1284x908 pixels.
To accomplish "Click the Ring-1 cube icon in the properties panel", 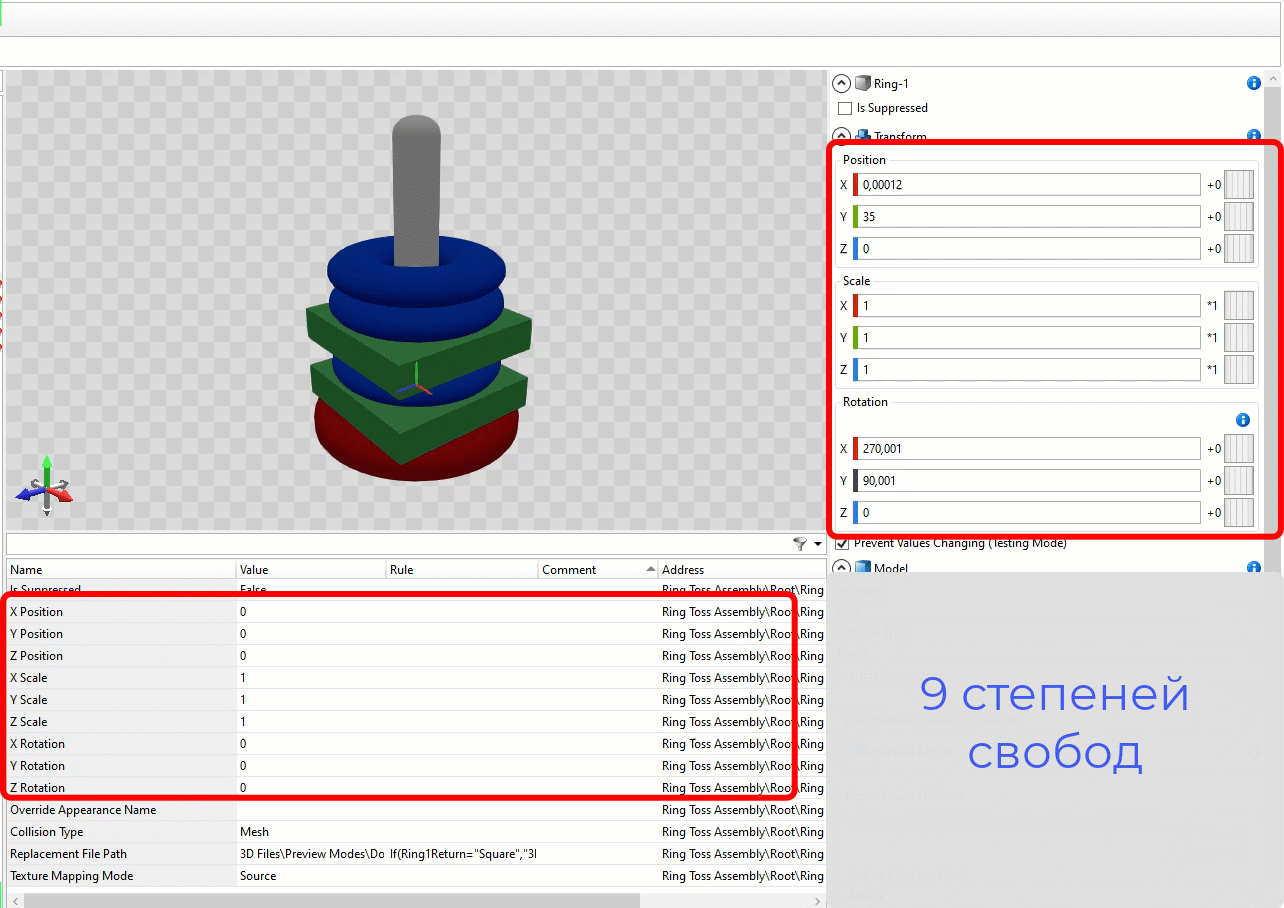I will pos(863,83).
